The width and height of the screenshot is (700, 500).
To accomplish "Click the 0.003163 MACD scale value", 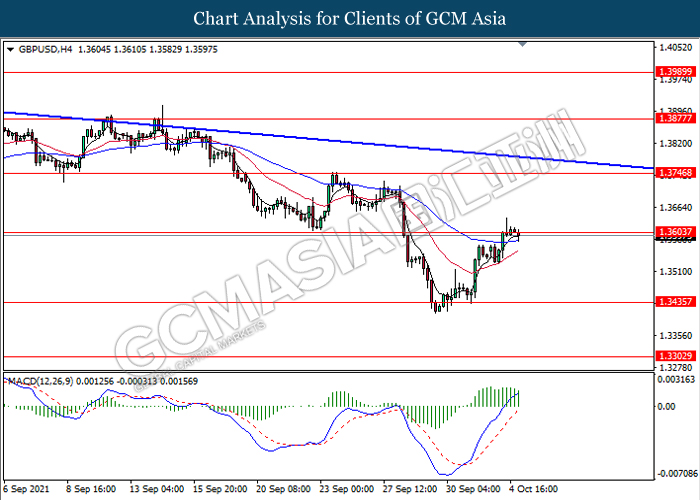I will [677, 380].
